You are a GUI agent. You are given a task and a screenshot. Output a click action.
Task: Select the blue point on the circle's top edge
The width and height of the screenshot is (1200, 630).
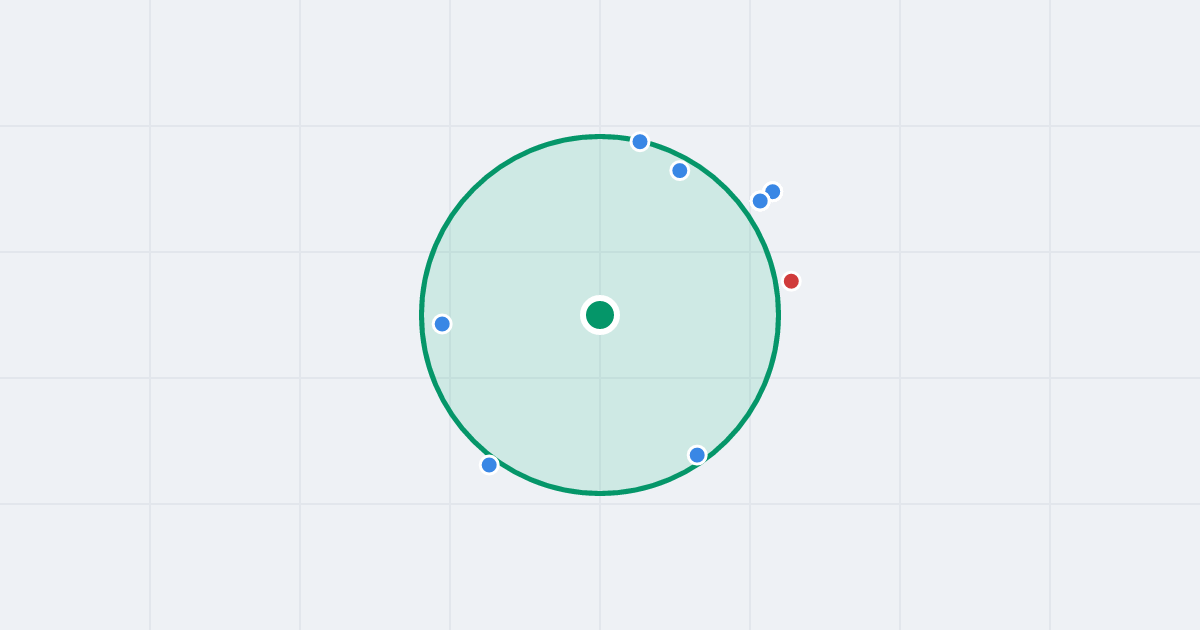pos(640,142)
